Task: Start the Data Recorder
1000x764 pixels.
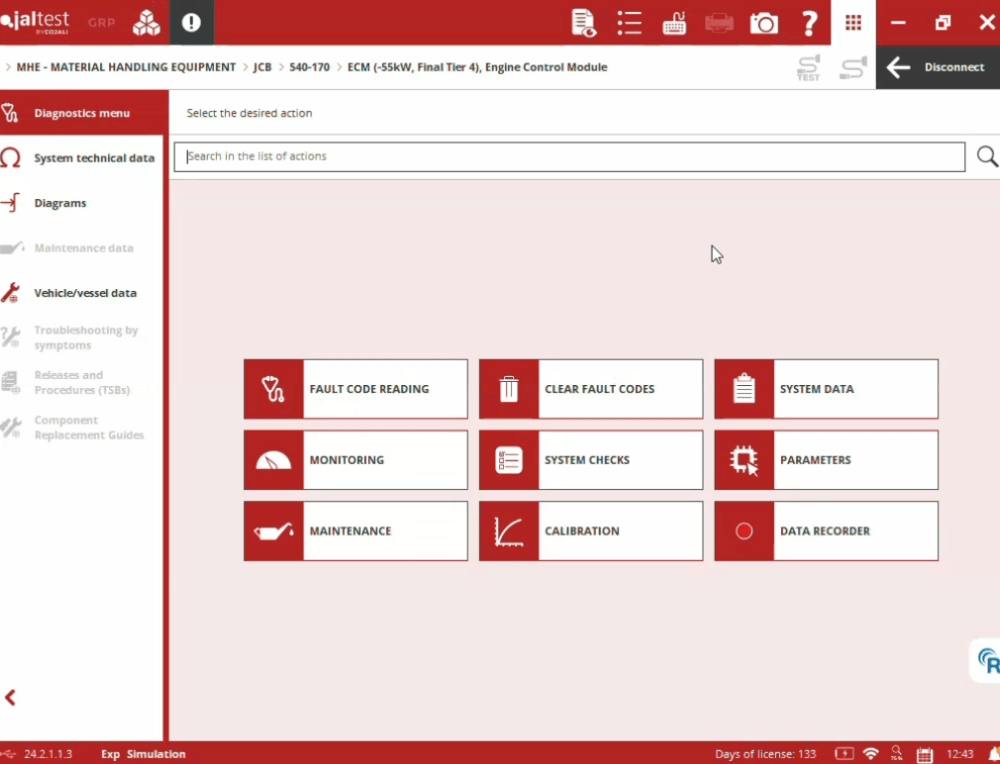Action: pos(826,531)
